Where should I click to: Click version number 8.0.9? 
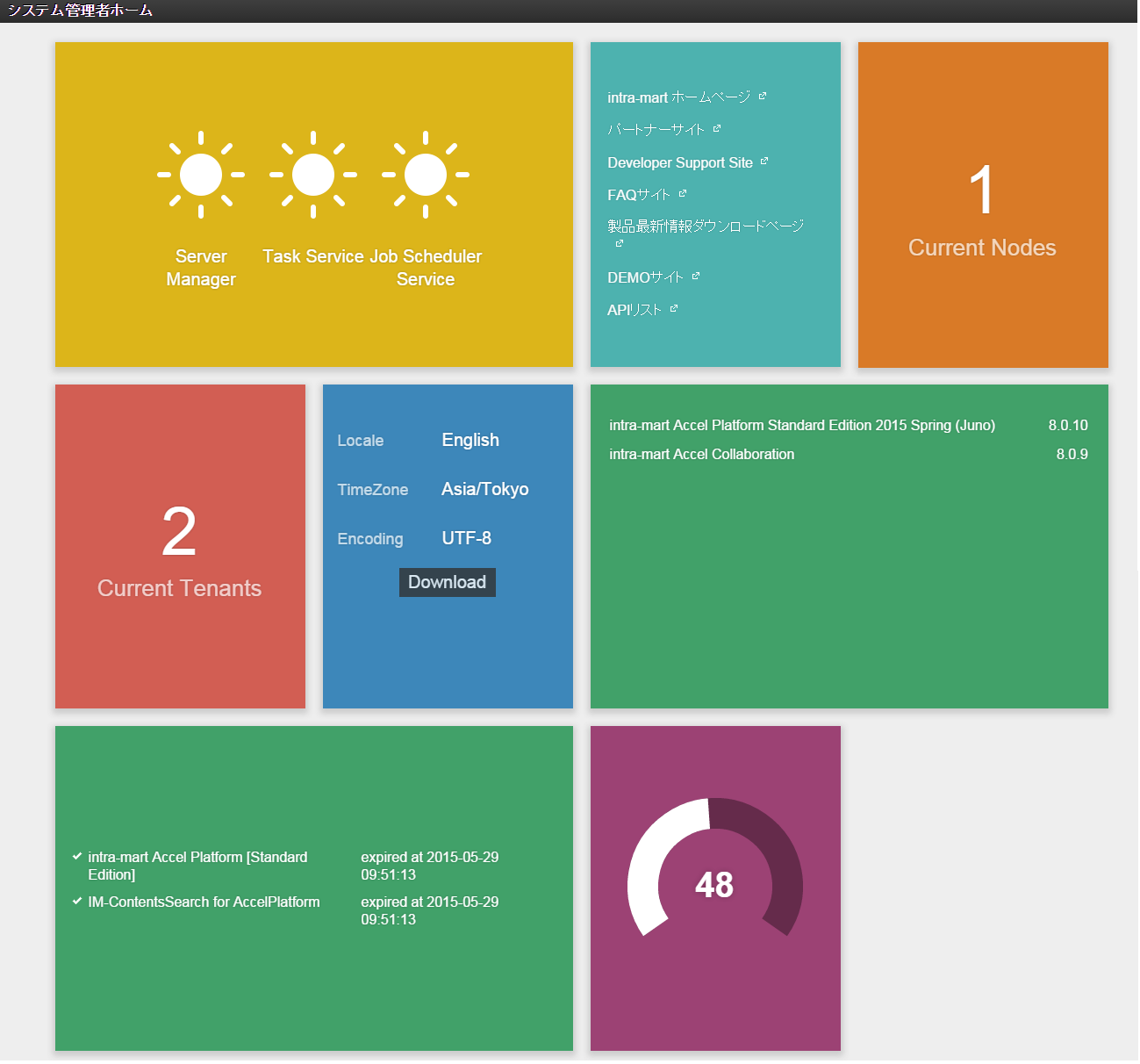(x=1072, y=454)
